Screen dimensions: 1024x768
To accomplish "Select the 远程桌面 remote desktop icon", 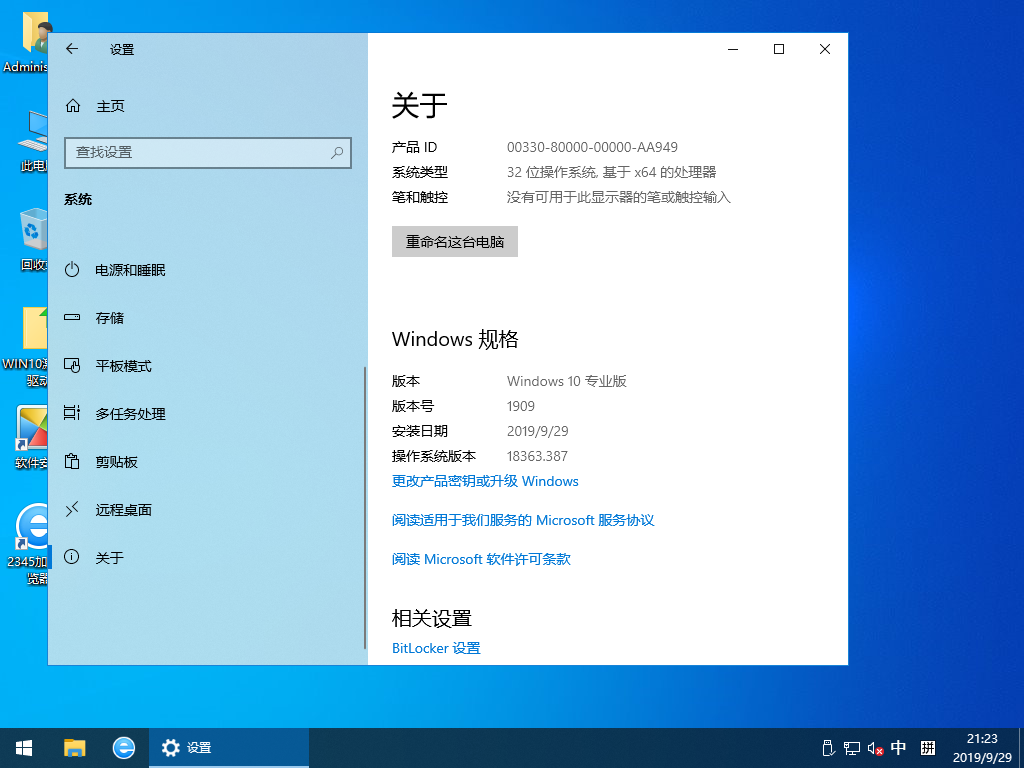I will (x=71, y=509).
